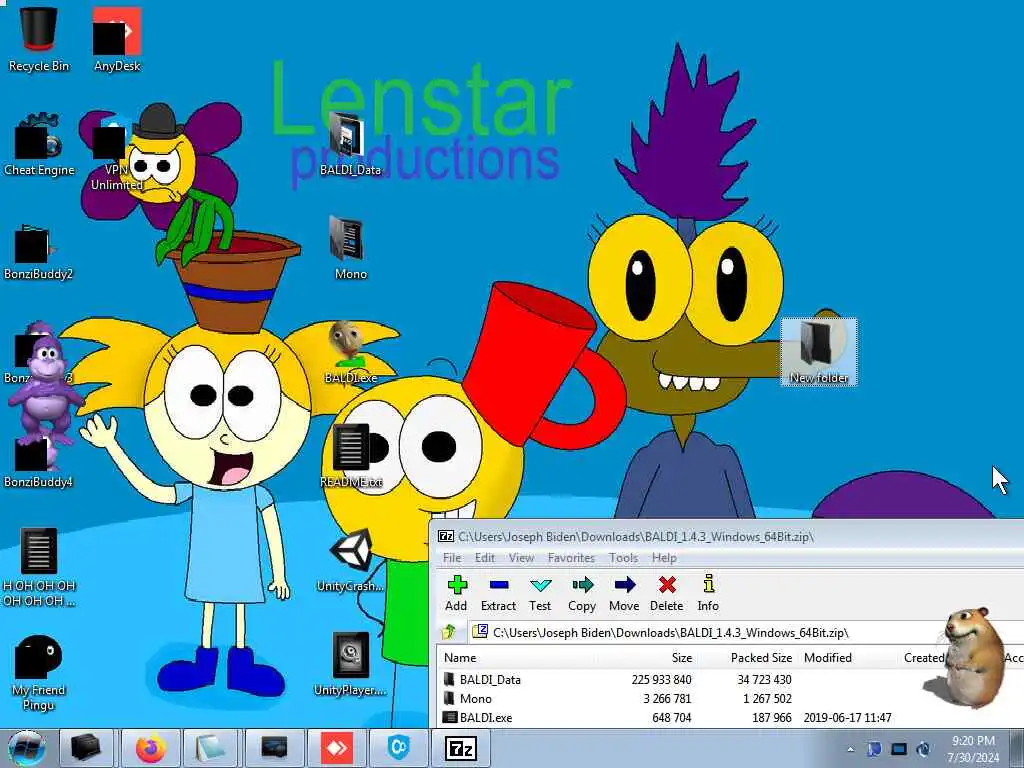Select the UnityPlayer desktop file
This screenshot has width=1024, height=768.
tap(351, 665)
